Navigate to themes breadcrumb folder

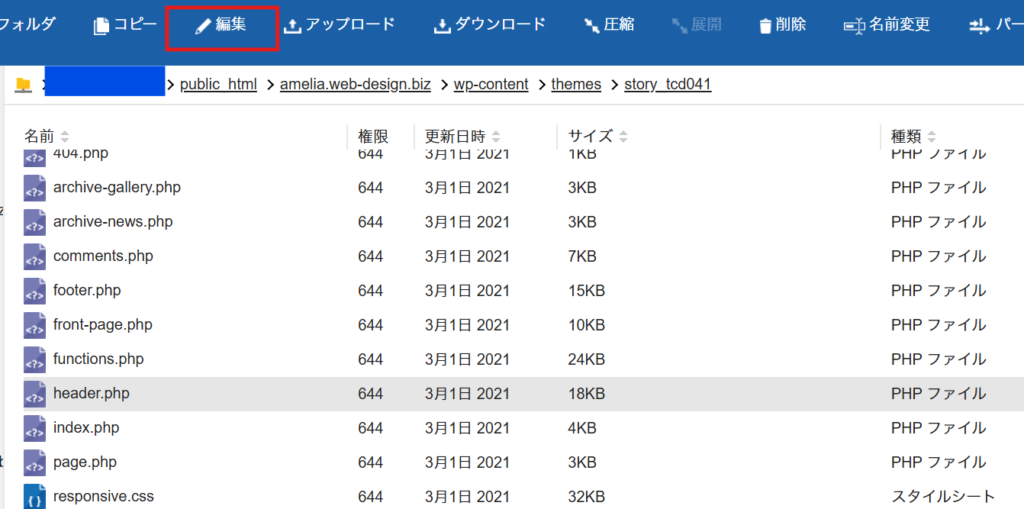coord(576,84)
